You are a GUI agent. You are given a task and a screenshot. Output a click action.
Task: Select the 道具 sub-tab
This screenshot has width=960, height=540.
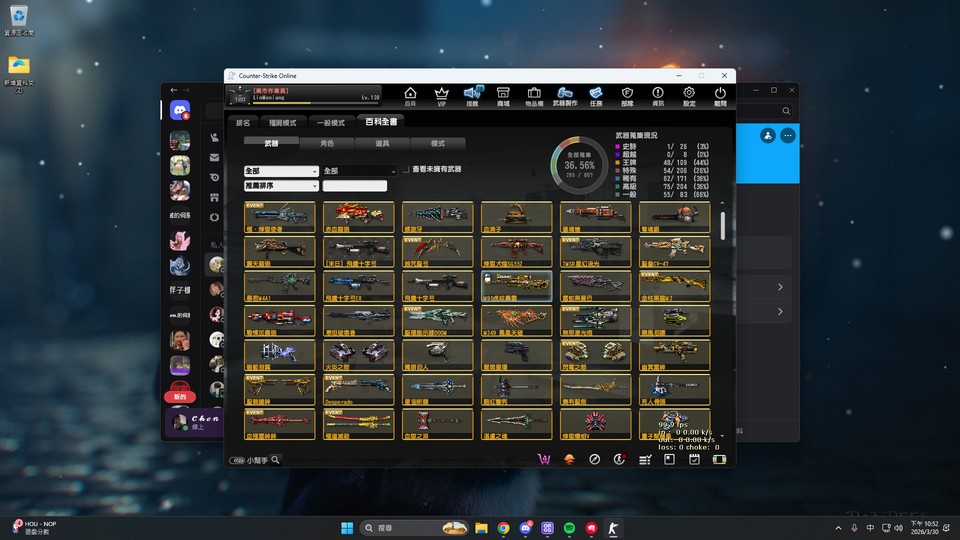[x=382, y=144]
